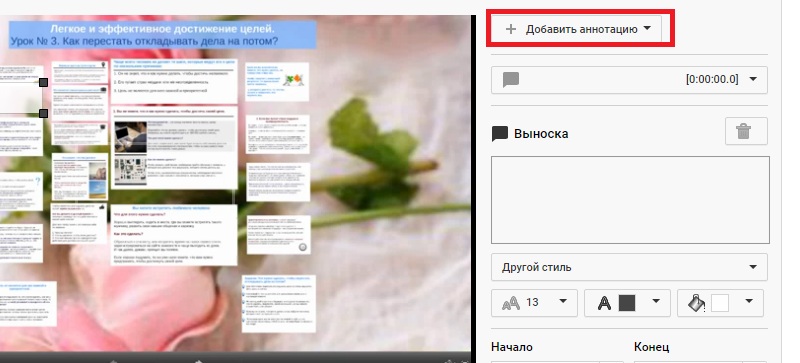Click the Выноска callout speech bubble icon
Viewport: 800px width, 363px height.
coord(499,134)
